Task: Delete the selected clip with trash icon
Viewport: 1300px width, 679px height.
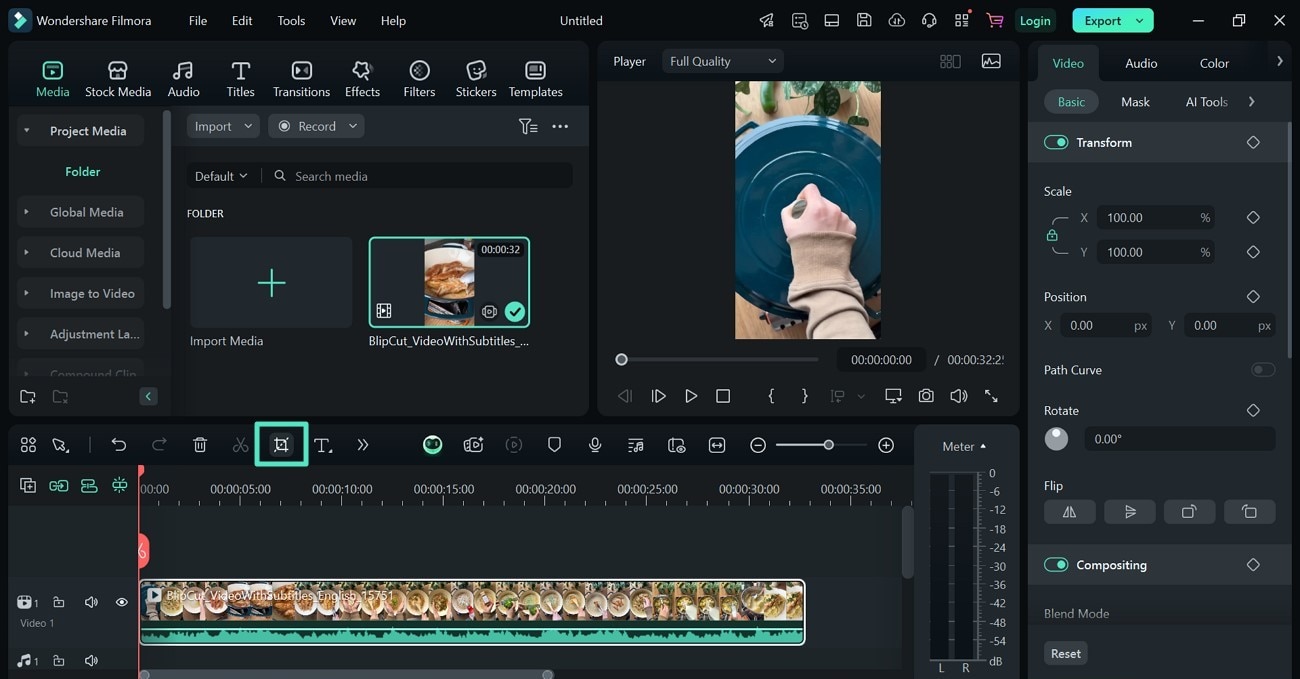Action: [x=200, y=445]
